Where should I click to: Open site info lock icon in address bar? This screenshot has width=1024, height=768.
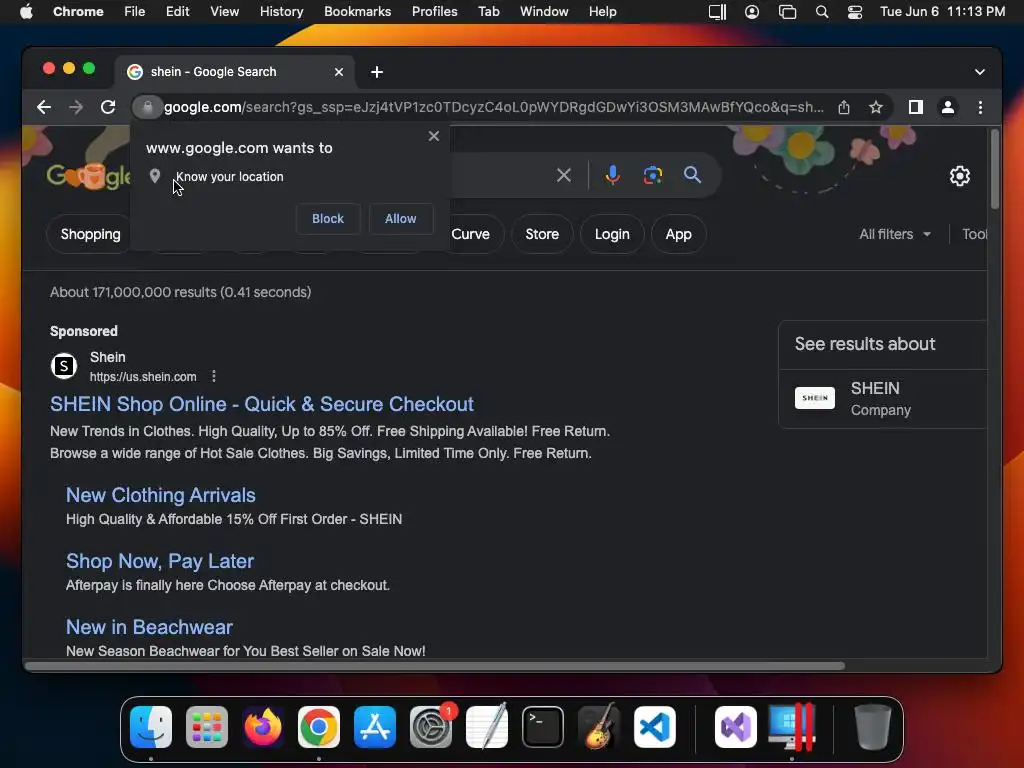pyautogui.click(x=148, y=107)
